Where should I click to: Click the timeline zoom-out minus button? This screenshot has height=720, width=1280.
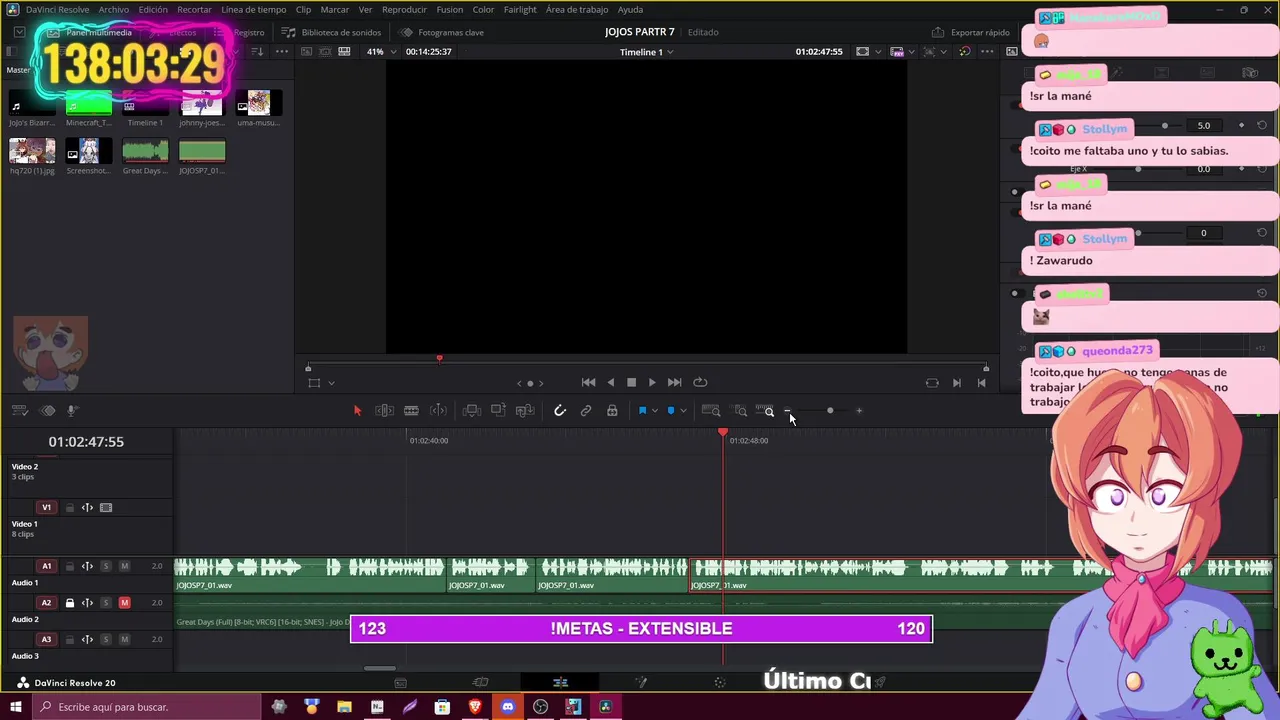pyautogui.click(x=788, y=411)
